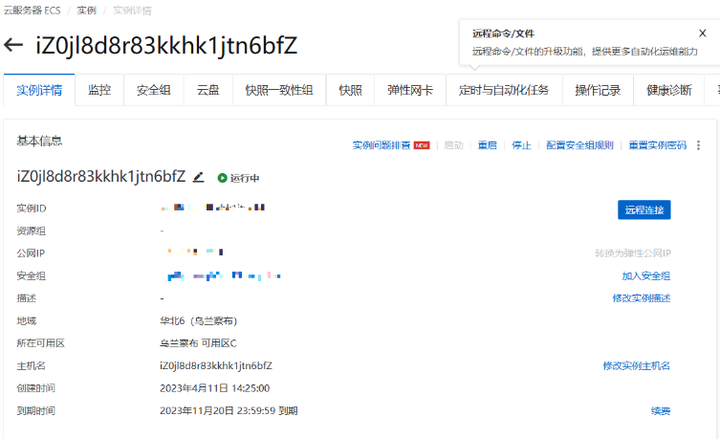Click the hostname value in 主机名 row

pyautogui.click(x=216, y=366)
